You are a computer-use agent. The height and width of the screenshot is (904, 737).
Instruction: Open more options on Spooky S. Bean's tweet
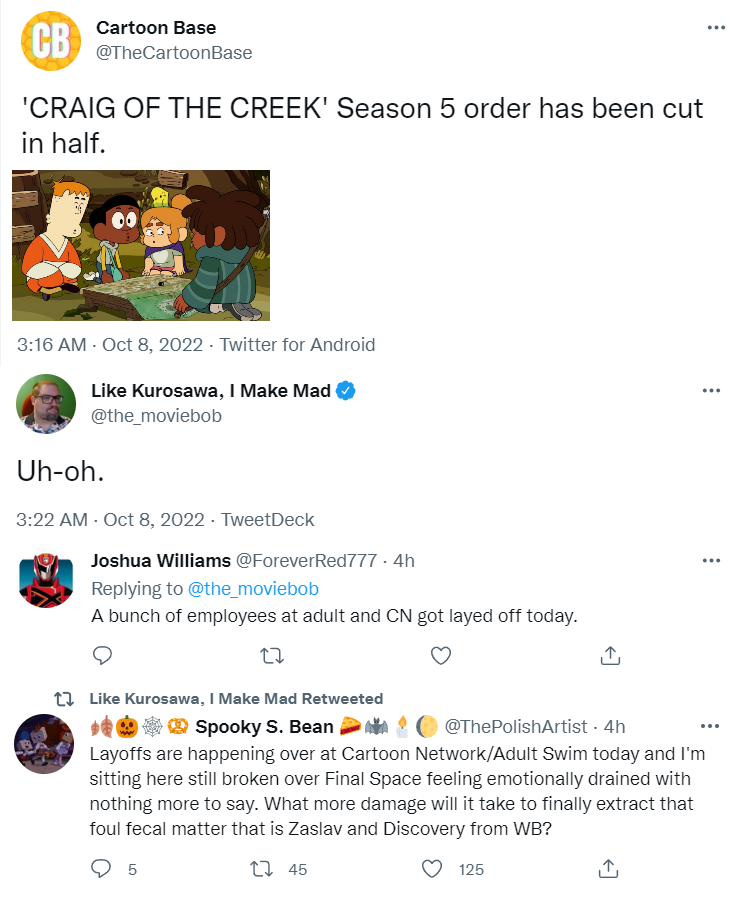pyautogui.click(x=711, y=726)
